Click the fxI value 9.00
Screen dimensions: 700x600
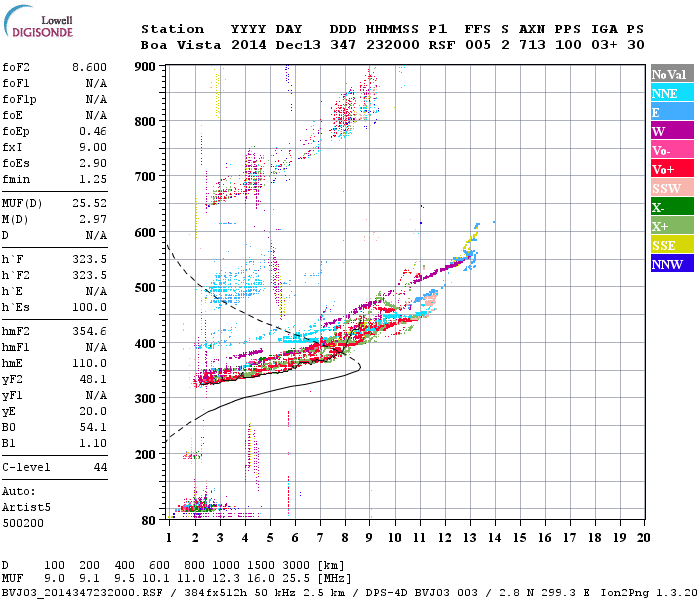[x=93, y=147]
